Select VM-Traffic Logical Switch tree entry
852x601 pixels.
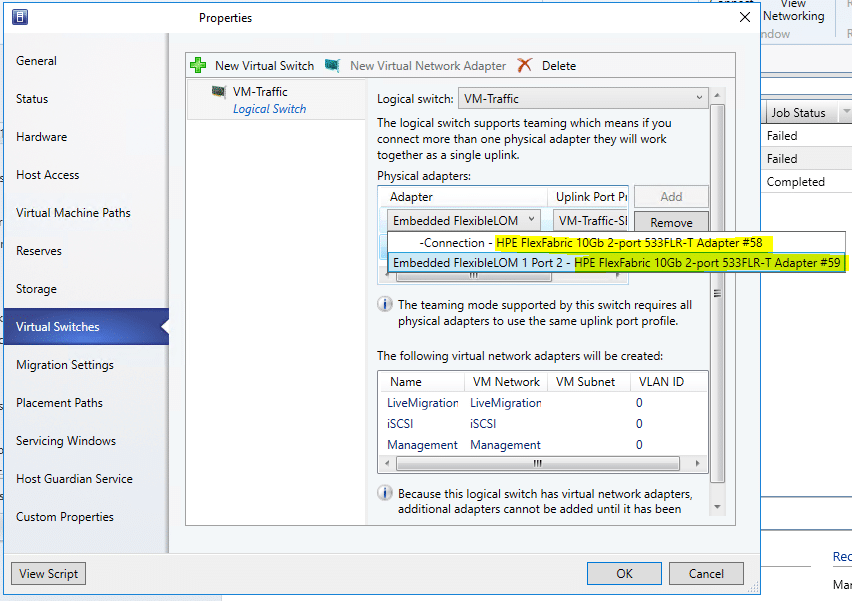277,100
